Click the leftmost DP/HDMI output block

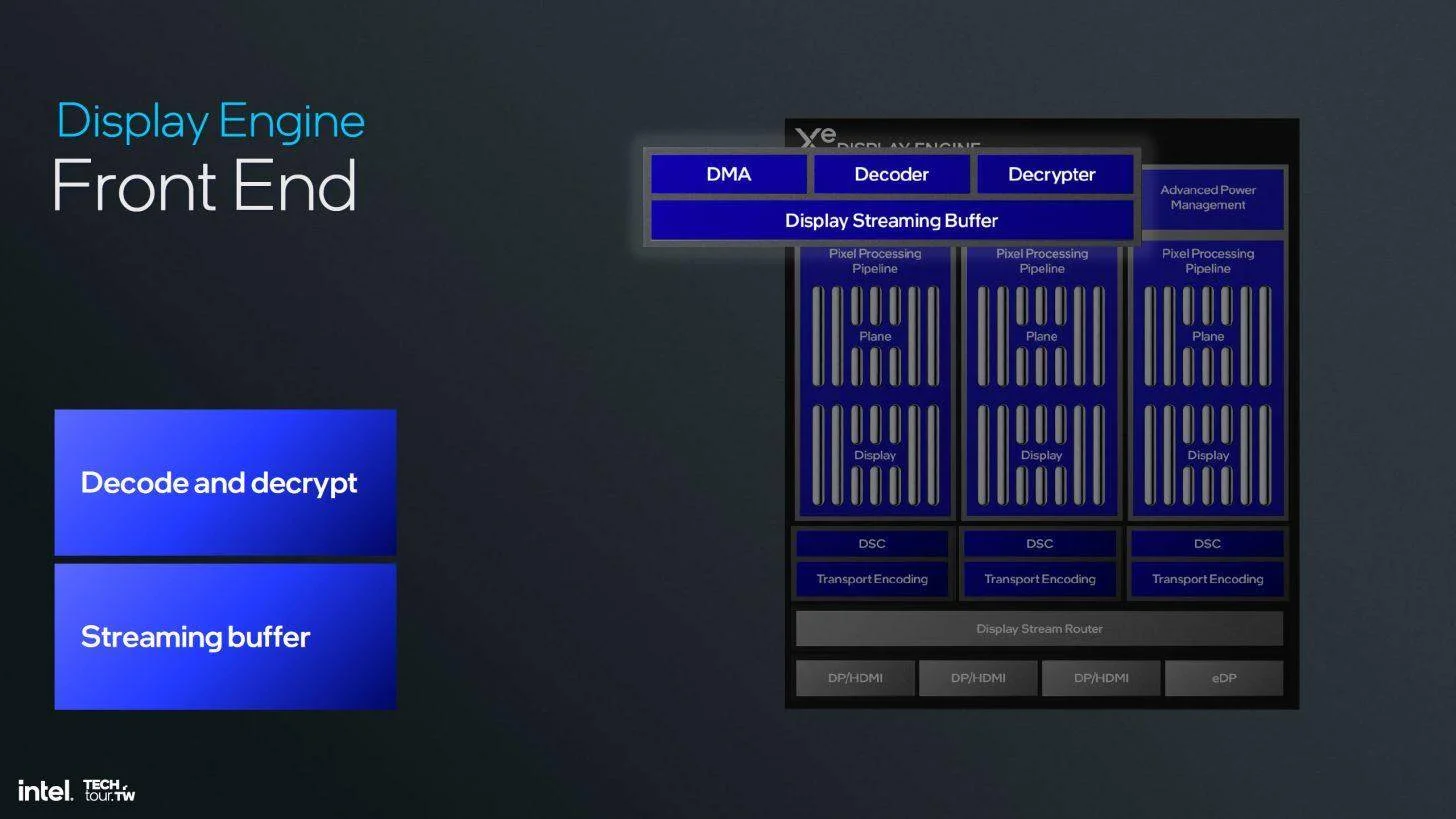[x=855, y=678]
